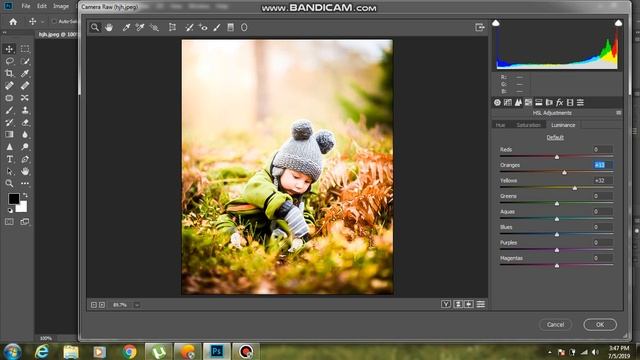640x360 pixels.
Task: Click the Reds luminance slider handle
Action: point(557,157)
